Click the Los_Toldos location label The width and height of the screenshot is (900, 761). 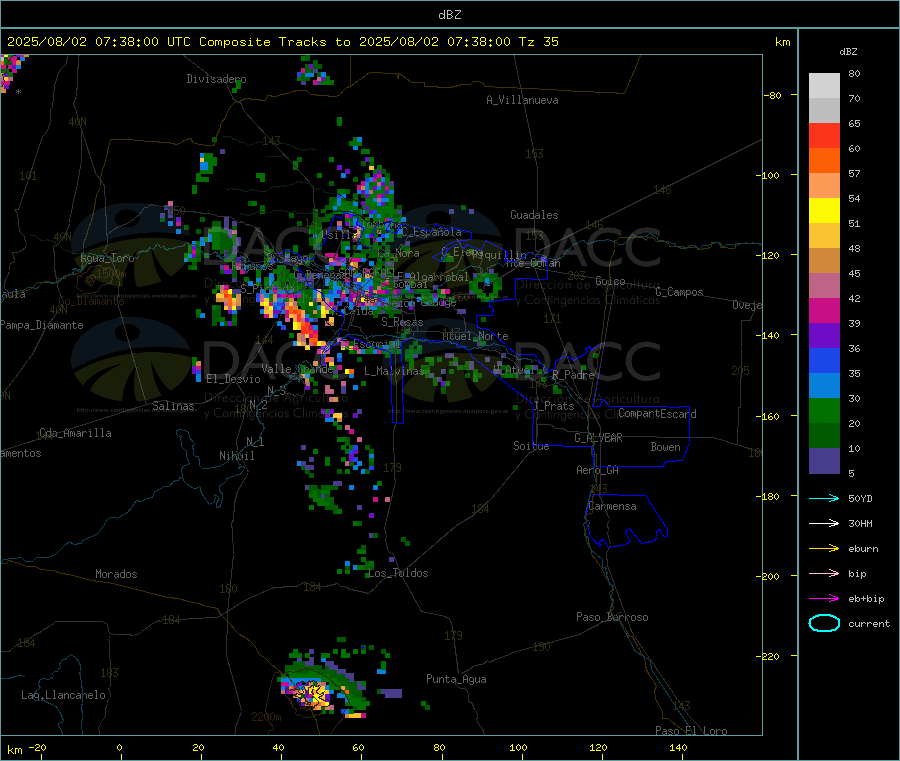point(398,573)
